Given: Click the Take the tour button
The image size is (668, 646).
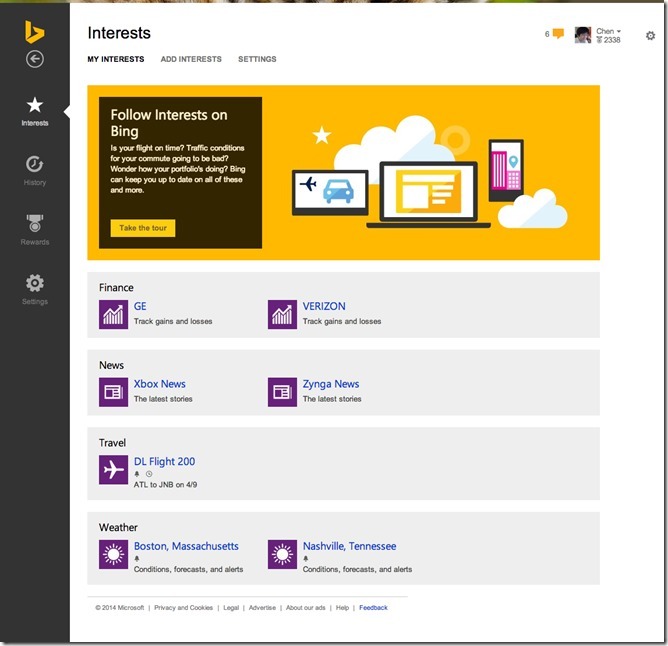Looking at the screenshot, I should pyautogui.click(x=142, y=228).
